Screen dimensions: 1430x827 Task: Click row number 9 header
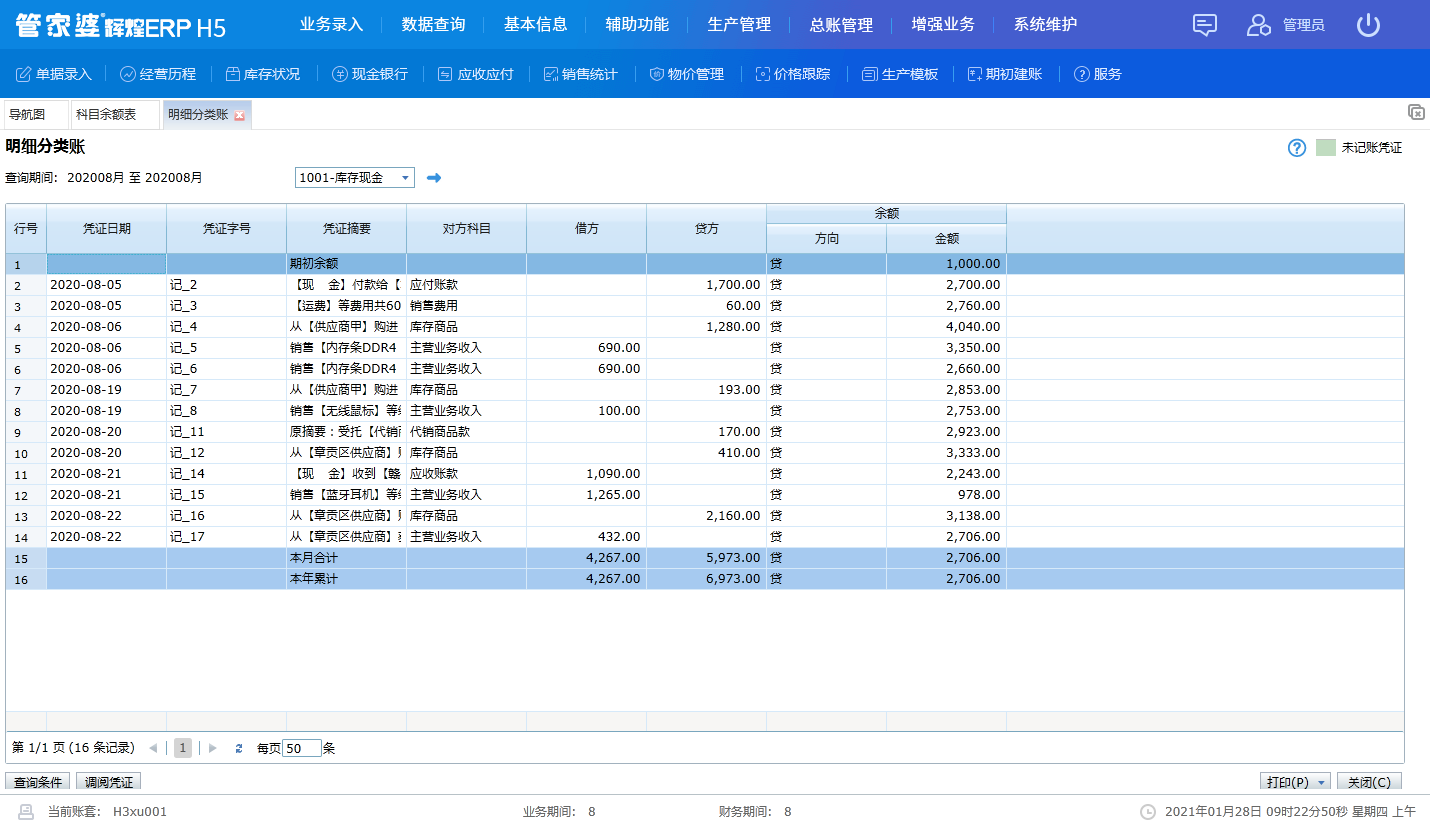click(26, 432)
